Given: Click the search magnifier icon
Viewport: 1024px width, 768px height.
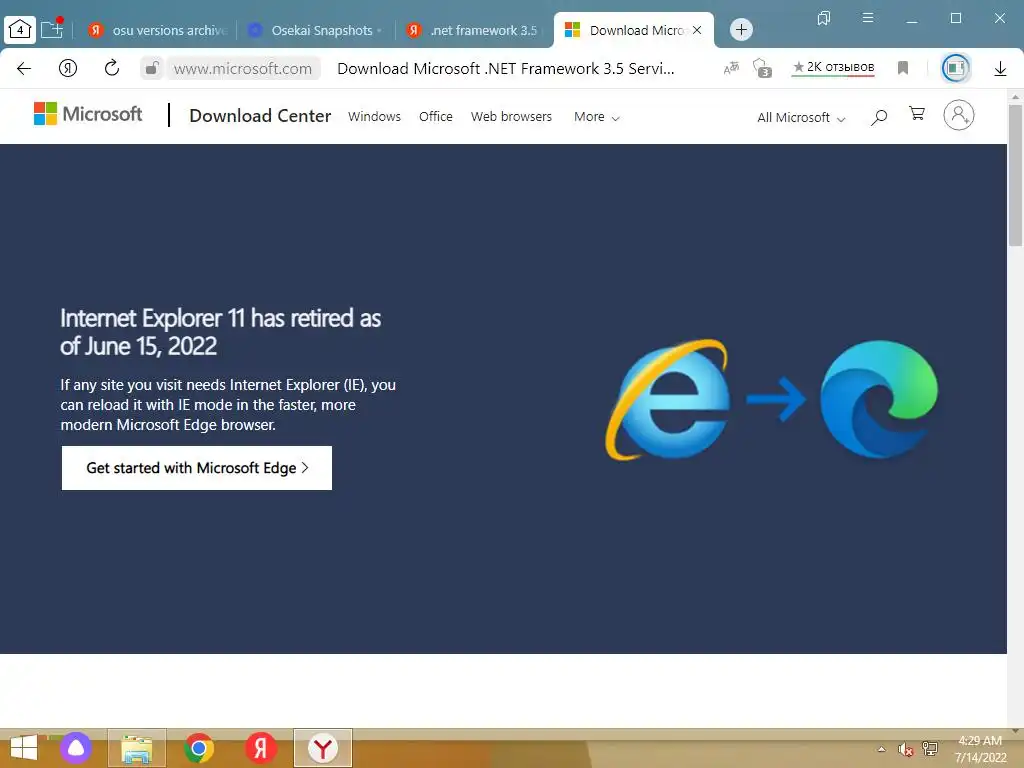Looking at the screenshot, I should tap(879, 117).
